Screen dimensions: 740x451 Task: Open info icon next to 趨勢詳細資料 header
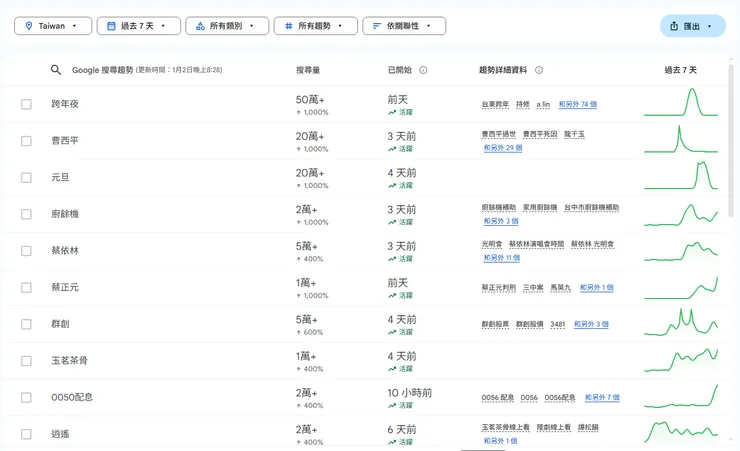click(538, 70)
